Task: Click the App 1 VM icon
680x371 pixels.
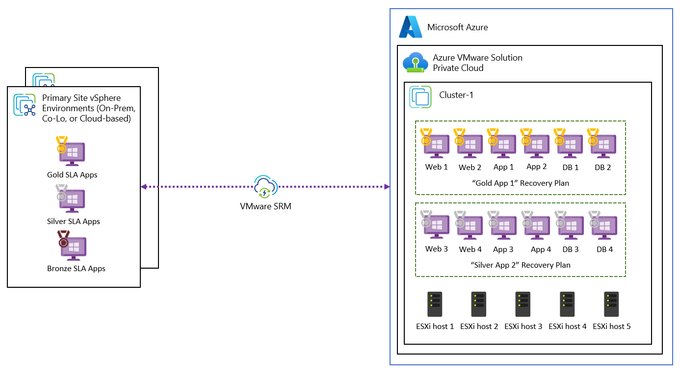Action: [x=501, y=144]
